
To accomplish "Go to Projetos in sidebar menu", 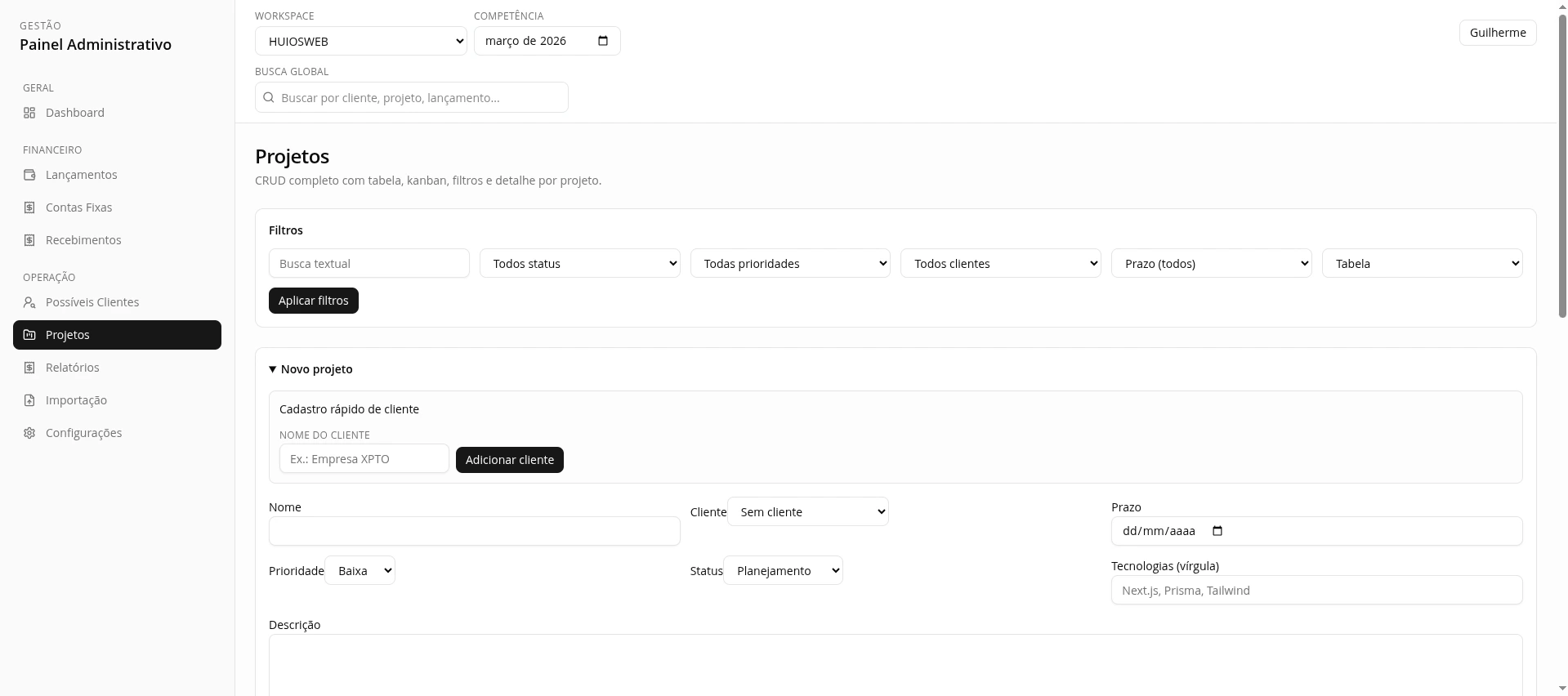I will pyautogui.click(x=117, y=335).
